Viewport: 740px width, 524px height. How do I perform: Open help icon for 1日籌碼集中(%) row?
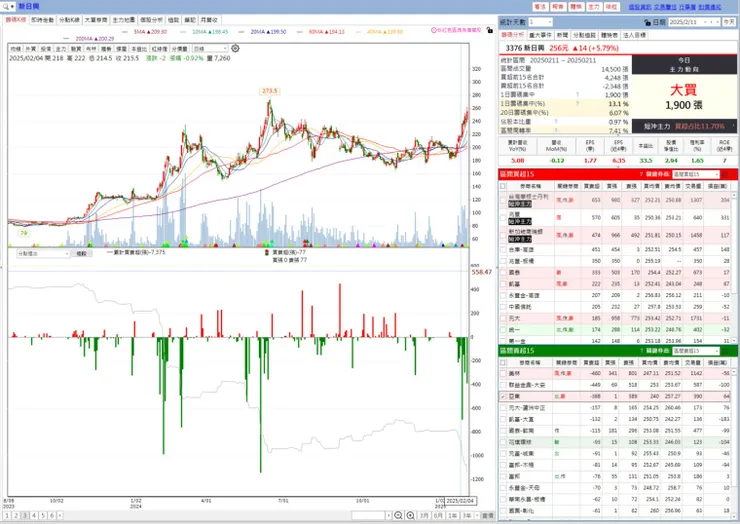point(577,103)
